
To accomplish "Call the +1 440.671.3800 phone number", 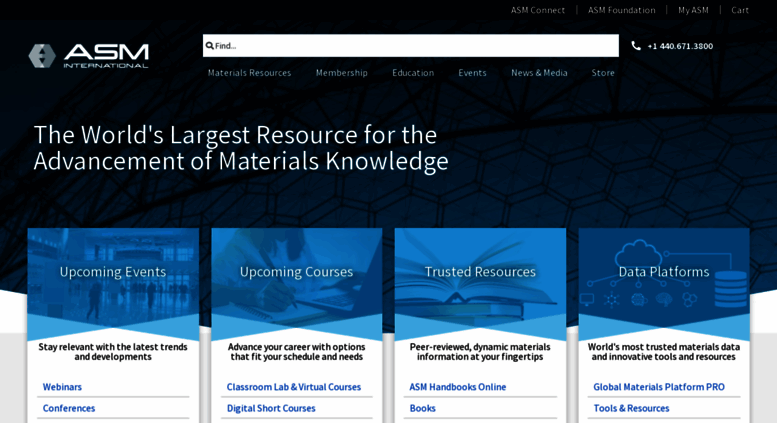I will point(680,46).
